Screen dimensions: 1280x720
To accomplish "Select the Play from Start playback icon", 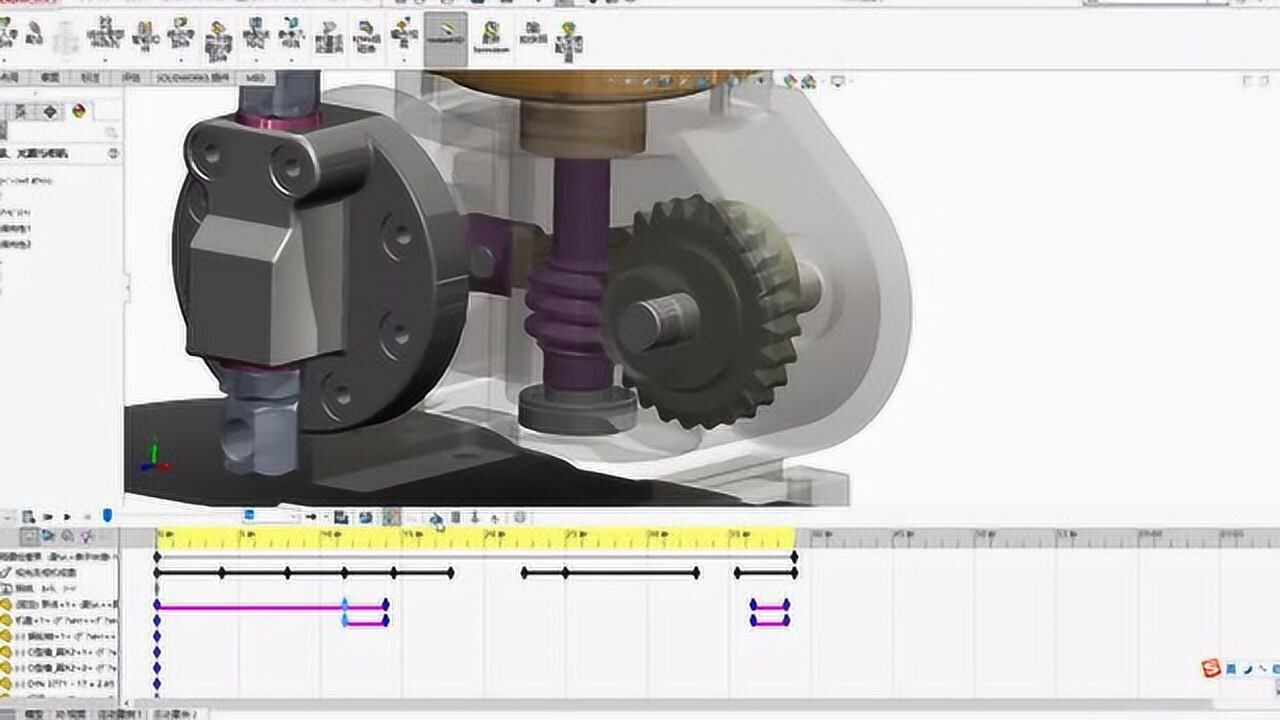I will click(48, 517).
